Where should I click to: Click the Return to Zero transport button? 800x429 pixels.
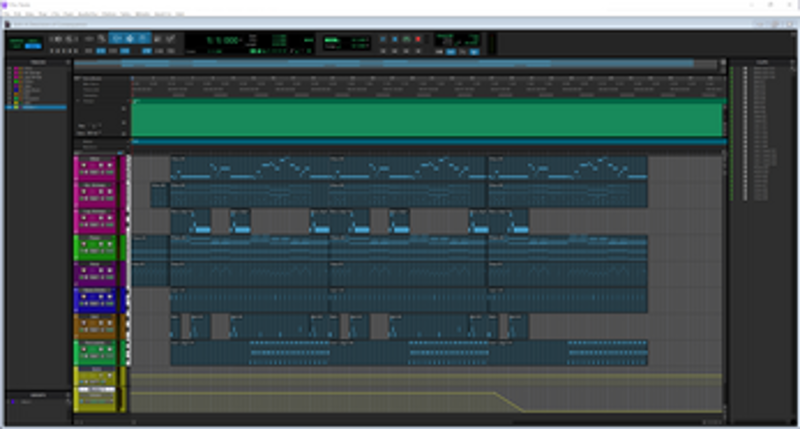tap(383, 51)
